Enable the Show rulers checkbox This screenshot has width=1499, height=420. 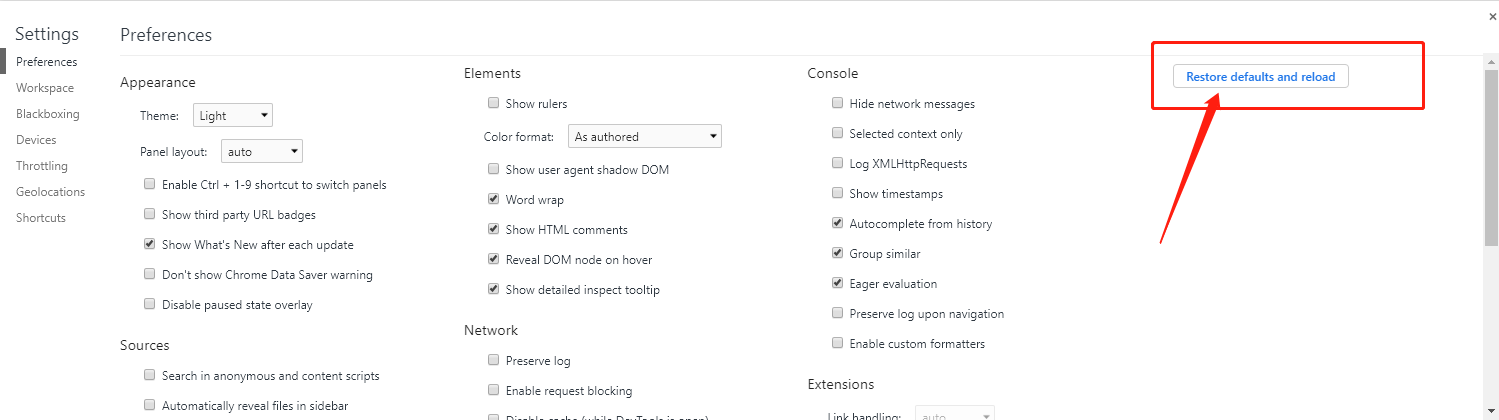coord(494,103)
